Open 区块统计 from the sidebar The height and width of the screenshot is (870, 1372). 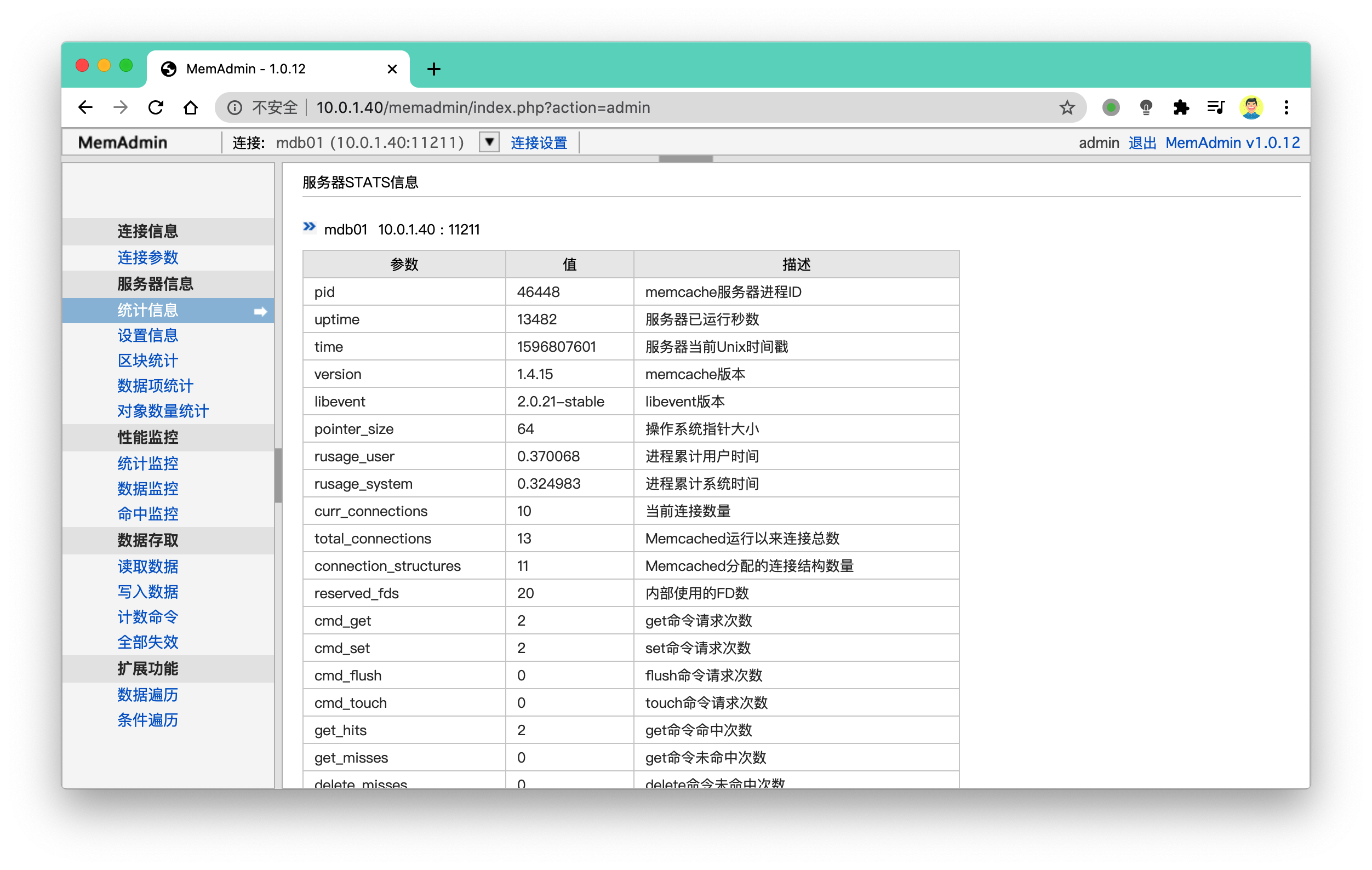point(147,360)
